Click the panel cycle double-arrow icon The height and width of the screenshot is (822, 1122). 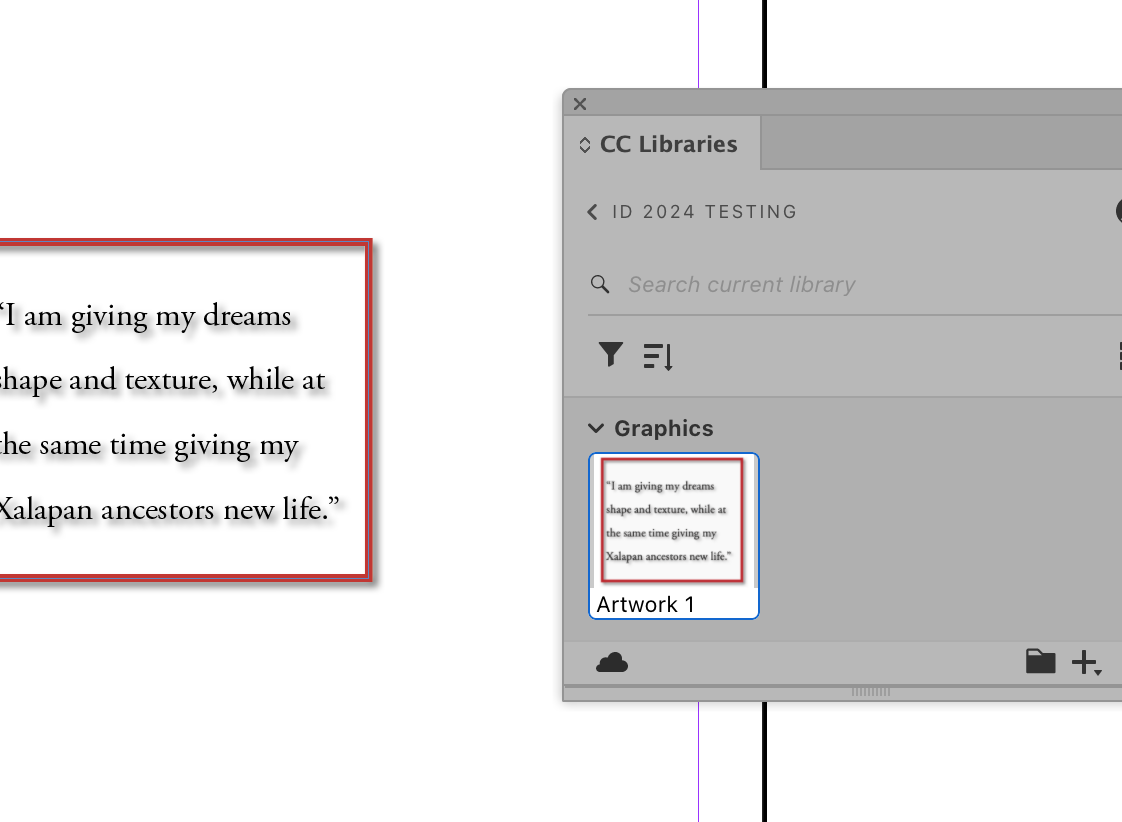click(x=583, y=143)
